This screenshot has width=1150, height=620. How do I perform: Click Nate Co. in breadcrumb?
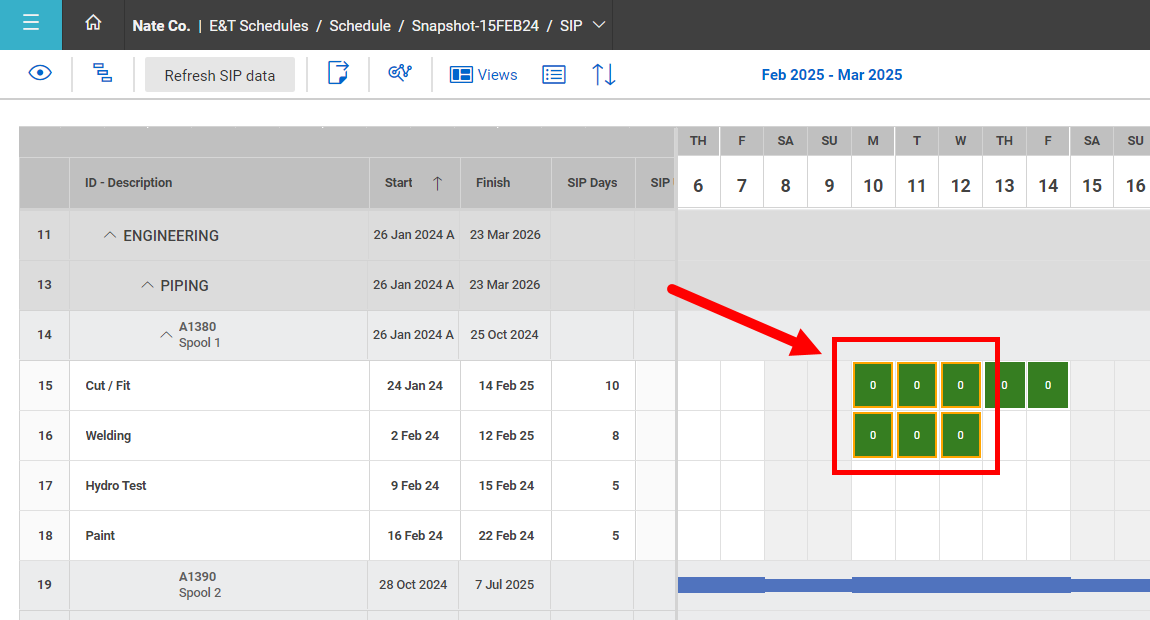pos(161,26)
